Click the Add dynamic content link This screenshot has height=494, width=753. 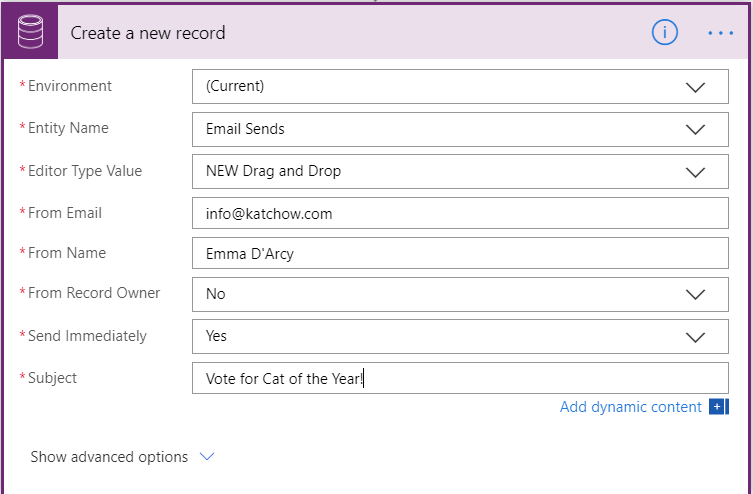pyautogui.click(x=630, y=406)
